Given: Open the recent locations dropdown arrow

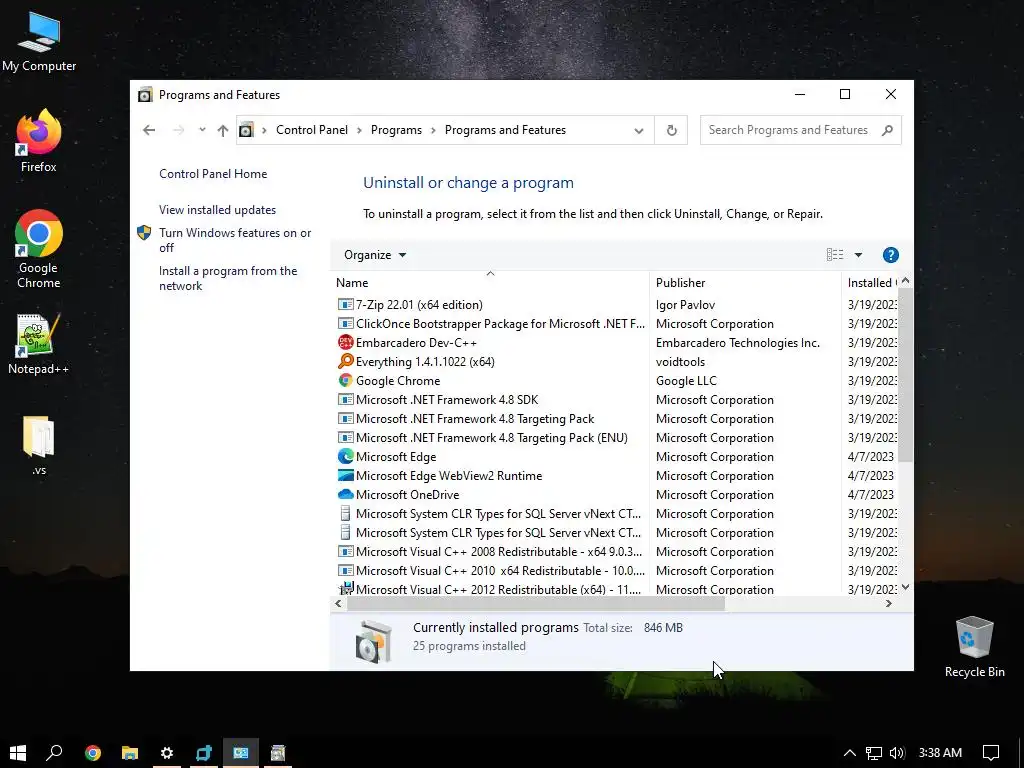Looking at the screenshot, I should pyautogui.click(x=202, y=130).
